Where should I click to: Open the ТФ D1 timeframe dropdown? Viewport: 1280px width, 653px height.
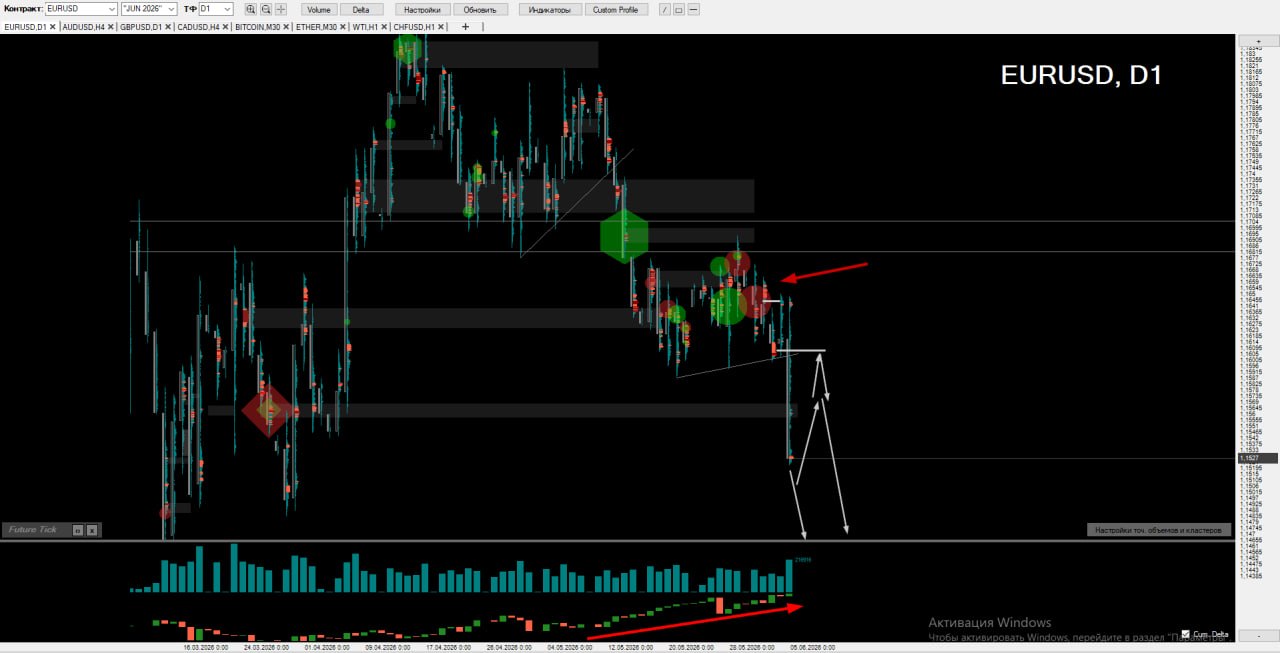click(216, 9)
